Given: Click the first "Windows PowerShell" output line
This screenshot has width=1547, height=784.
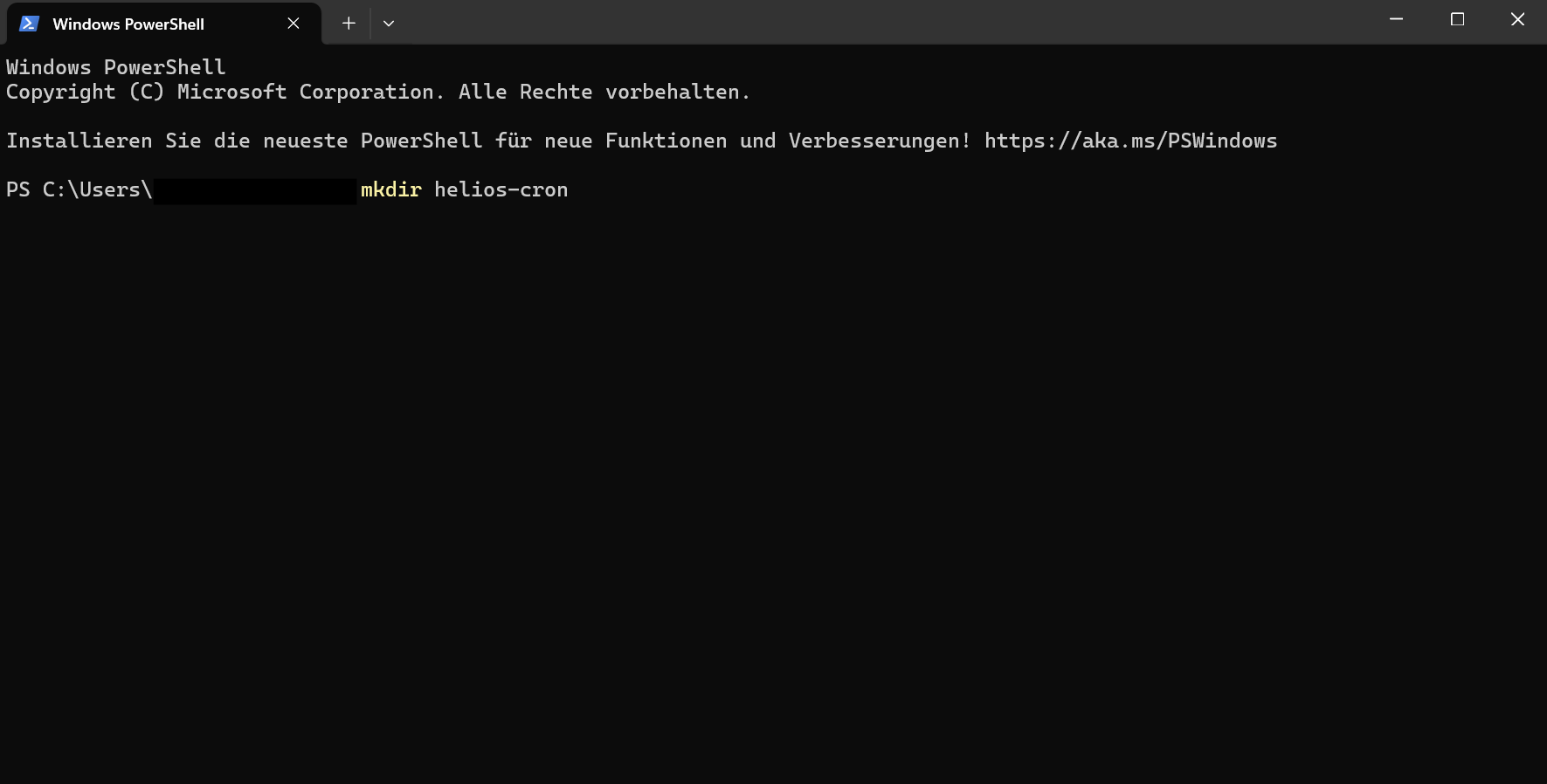Looking at the screenshot, I should [115, 67].
